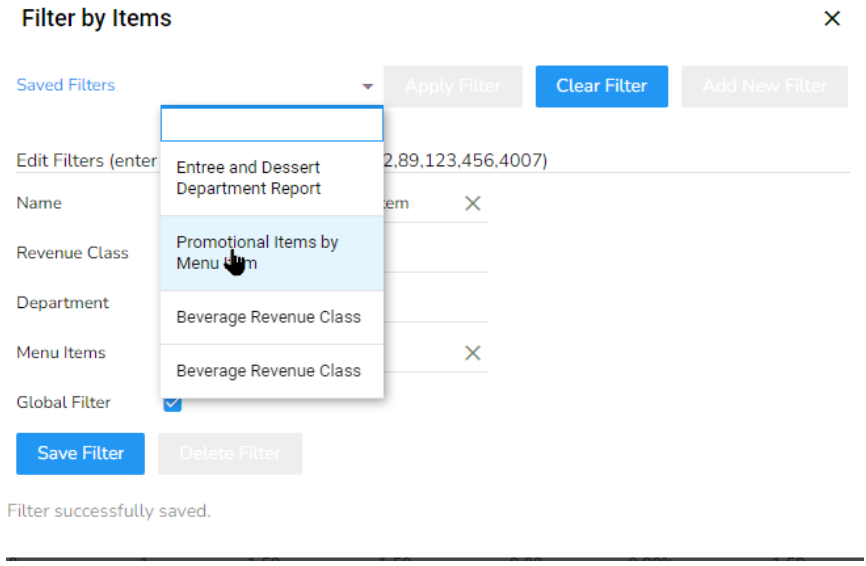Click the Add New Filter button
866x566 pixels.
(x=764, y=86)
